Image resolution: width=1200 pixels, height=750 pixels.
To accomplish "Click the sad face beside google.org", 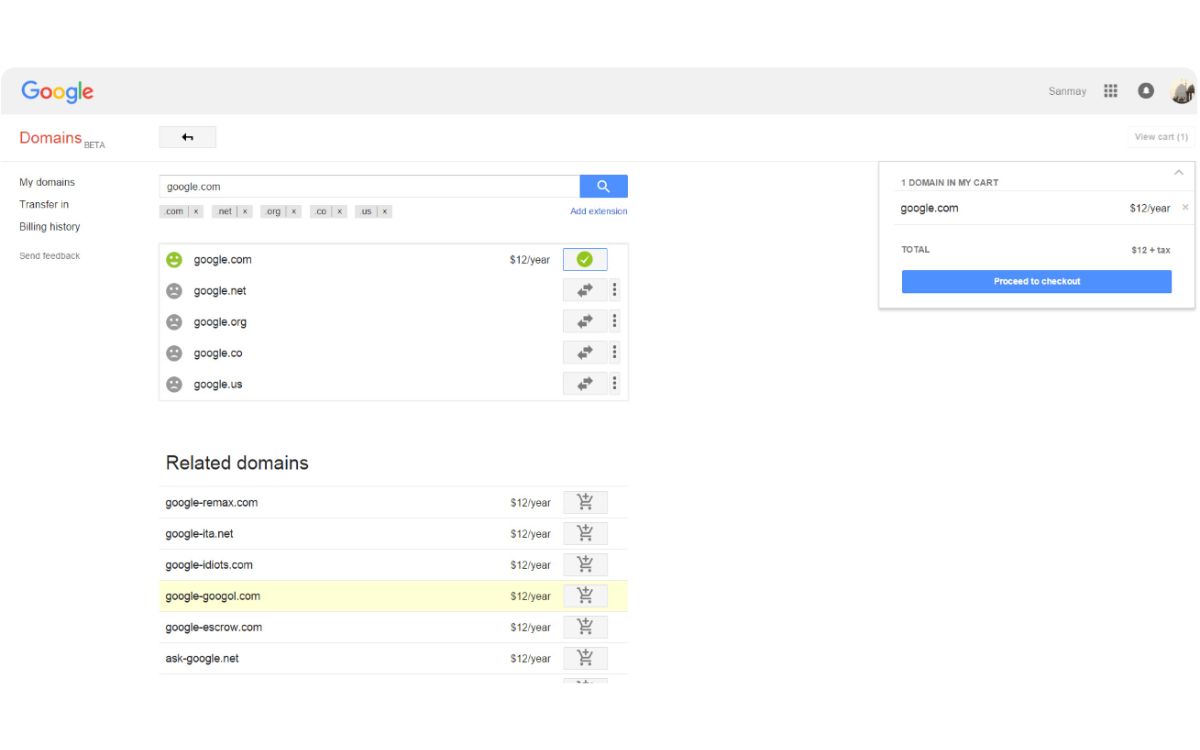I will pos(174,322).
